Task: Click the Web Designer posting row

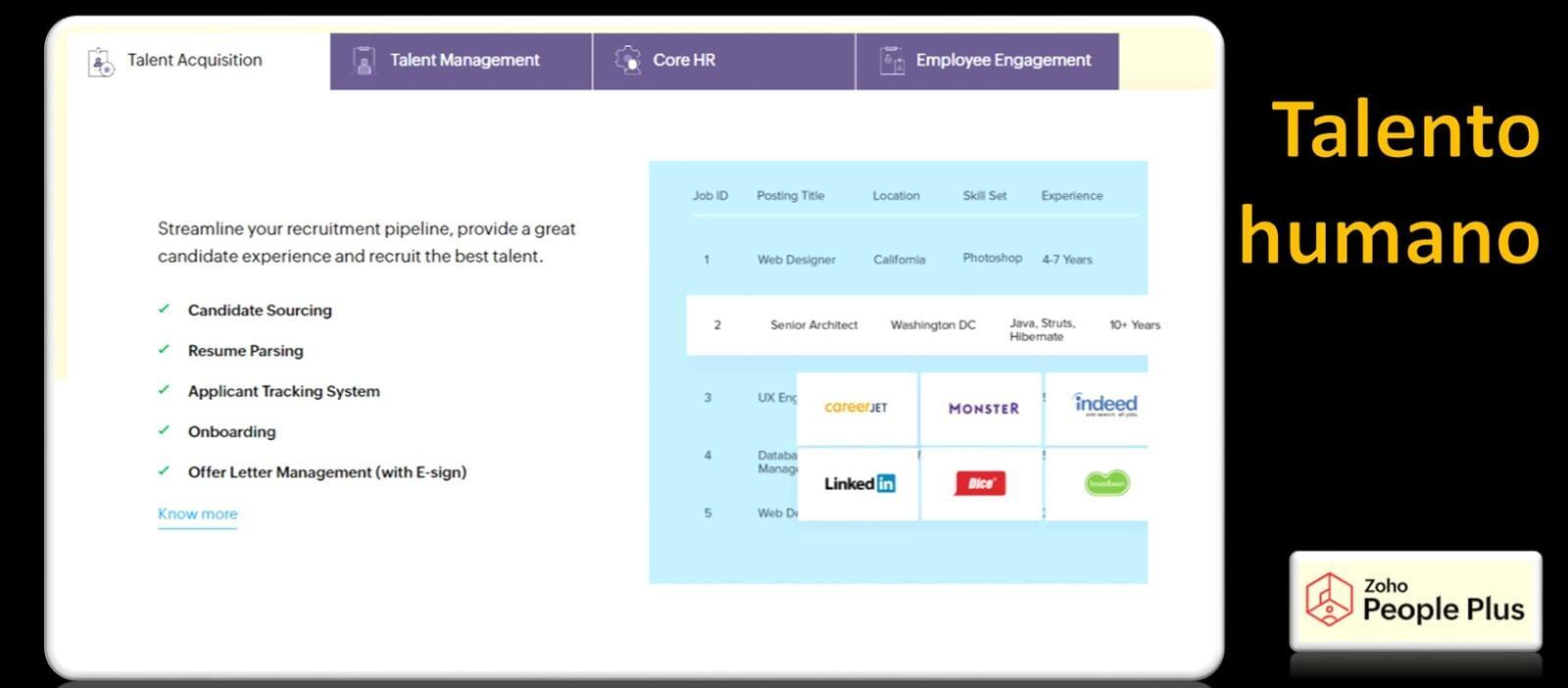Action: pyautogui.click(x=796, y=260)
